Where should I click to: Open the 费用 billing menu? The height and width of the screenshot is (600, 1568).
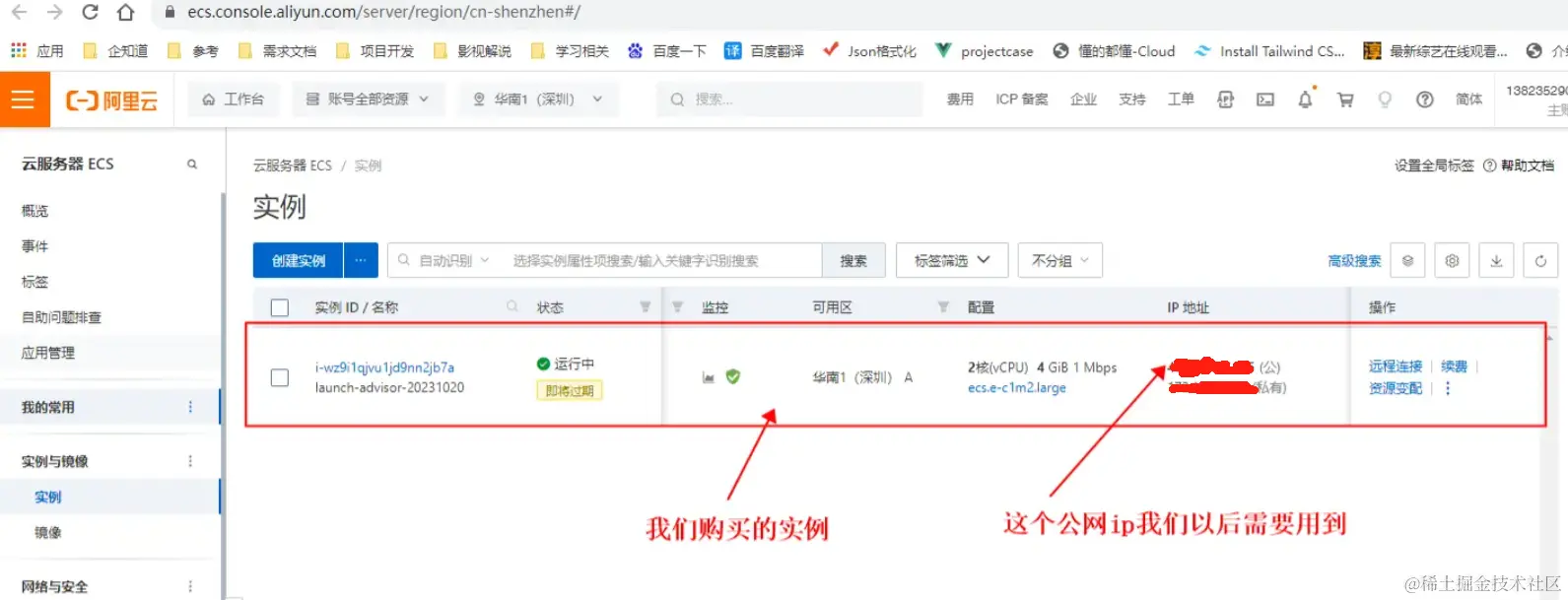pos(960,100)
